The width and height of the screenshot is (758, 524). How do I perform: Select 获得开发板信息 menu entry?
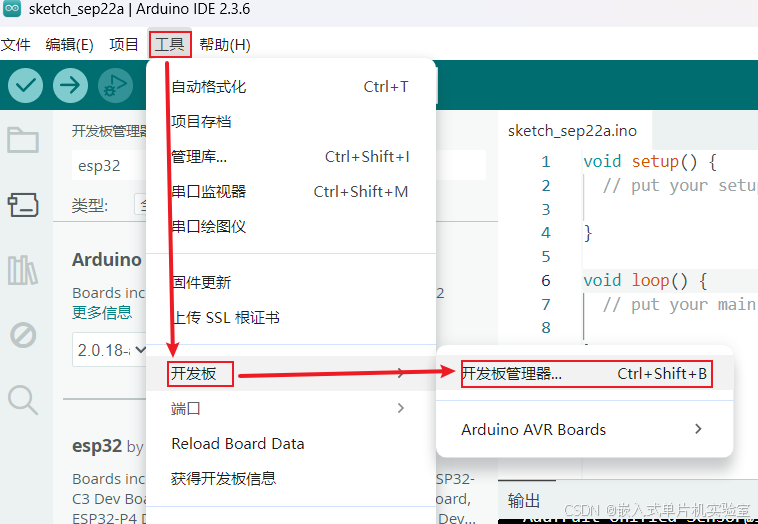(x=291, y=479)
